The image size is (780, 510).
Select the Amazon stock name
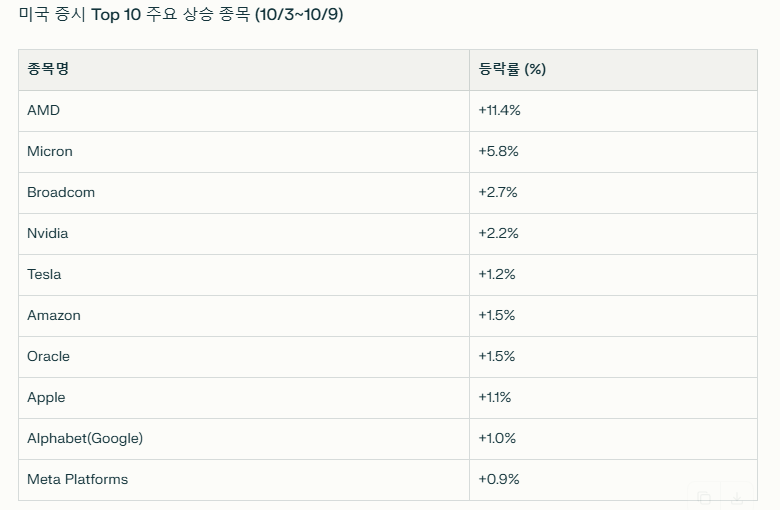(54, 316)
